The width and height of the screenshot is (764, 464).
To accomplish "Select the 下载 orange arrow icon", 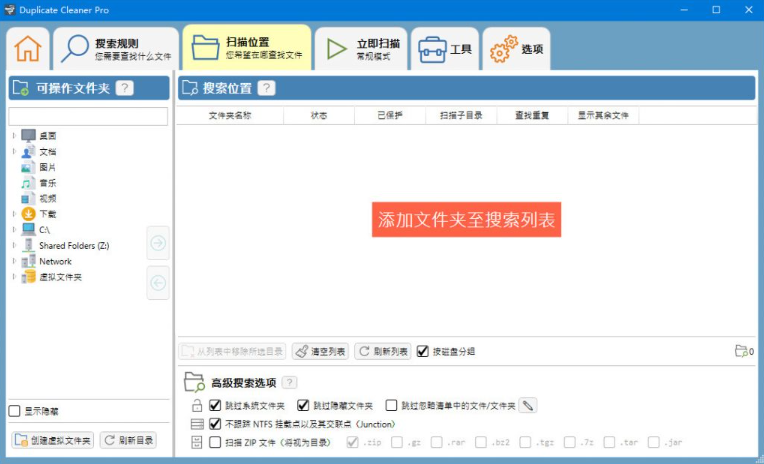I will click(28, 213).
